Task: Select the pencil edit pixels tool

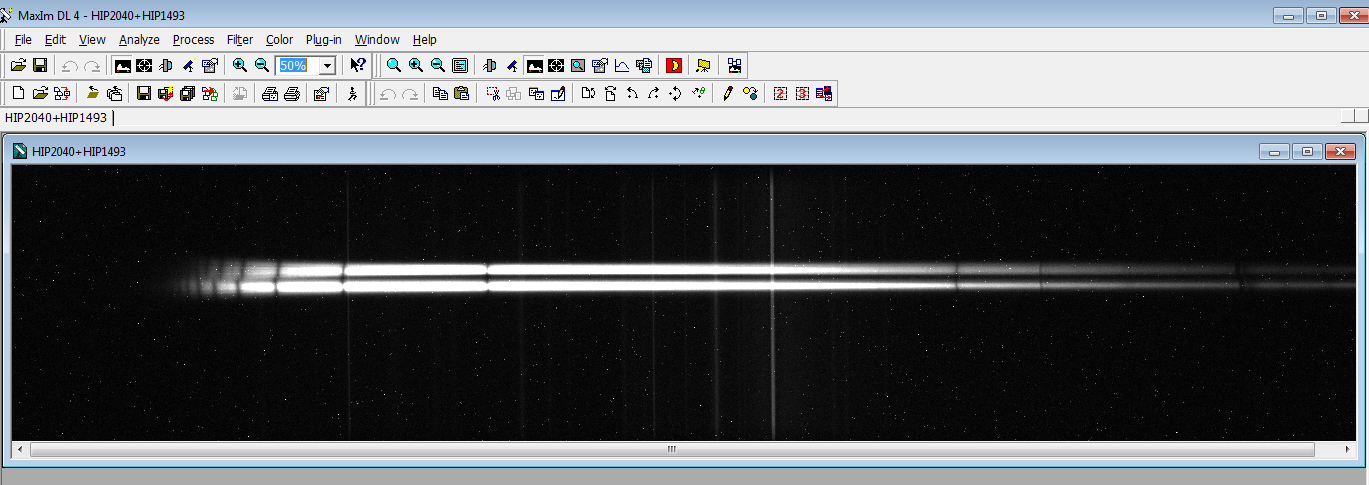Action: [x=727, y=94]
